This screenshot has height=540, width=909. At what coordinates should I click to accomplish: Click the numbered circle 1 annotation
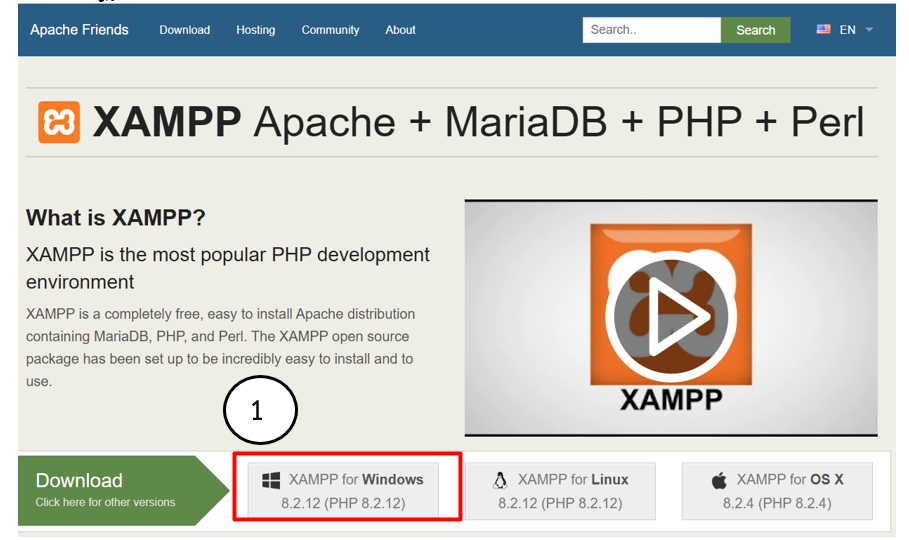(259, 411)
